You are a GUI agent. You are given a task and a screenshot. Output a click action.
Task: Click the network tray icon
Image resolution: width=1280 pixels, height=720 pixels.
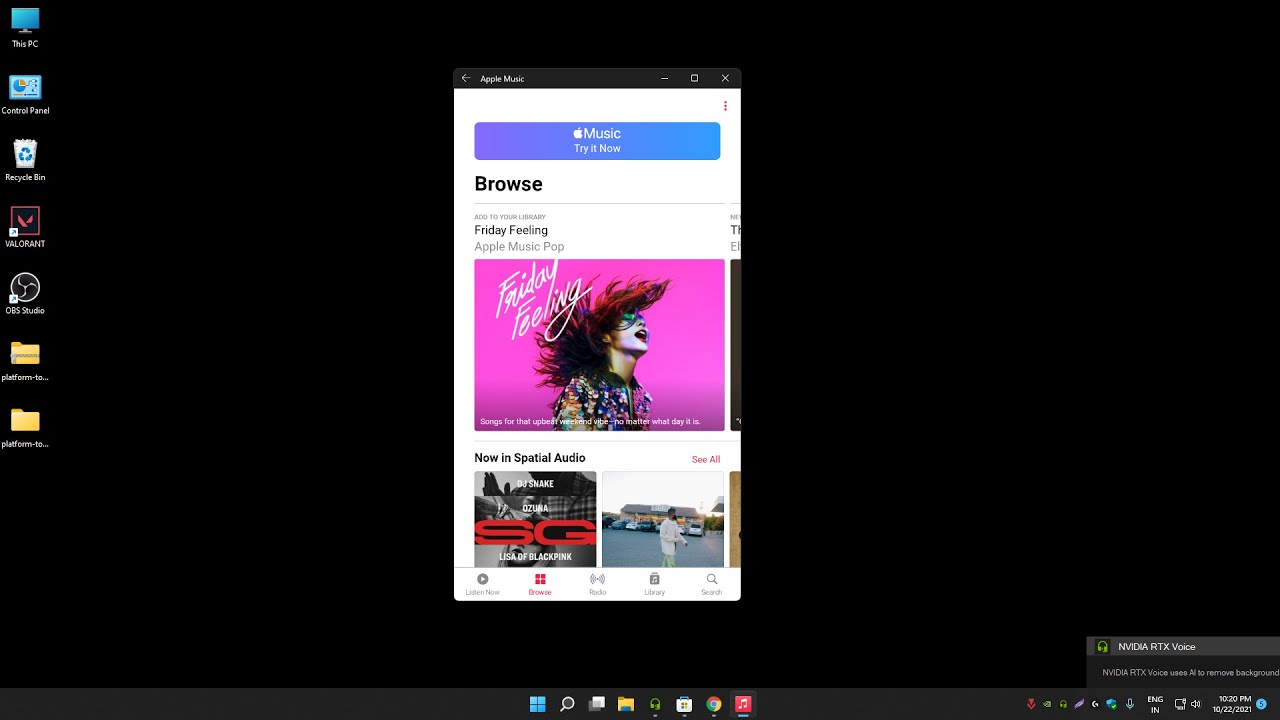pos(1180,704)
